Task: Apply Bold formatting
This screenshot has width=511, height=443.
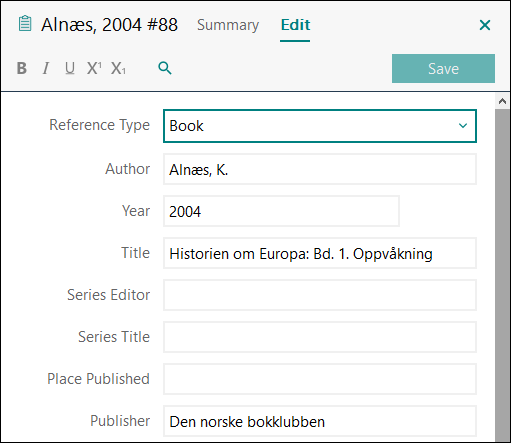Action: [x=22, y=68]
